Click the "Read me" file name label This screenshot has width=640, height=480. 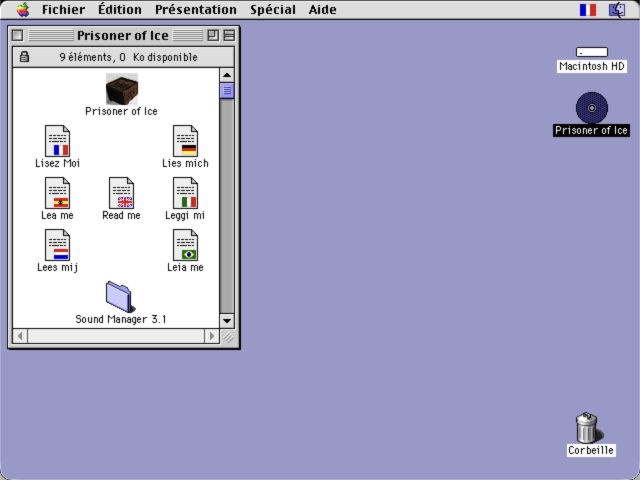pyautogui.click(x=121, y=216)
